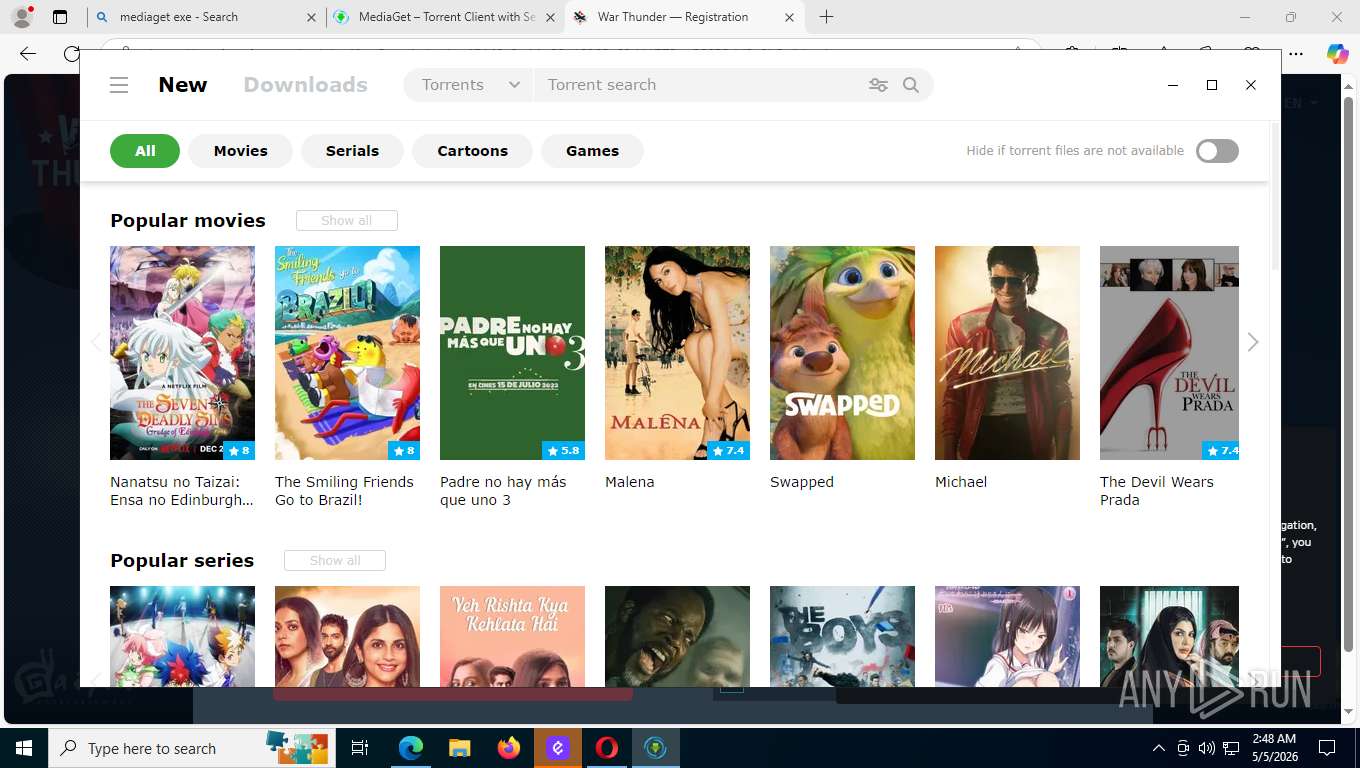
Task: Select MediaGet taskbar icon
Action: point(656,748)
